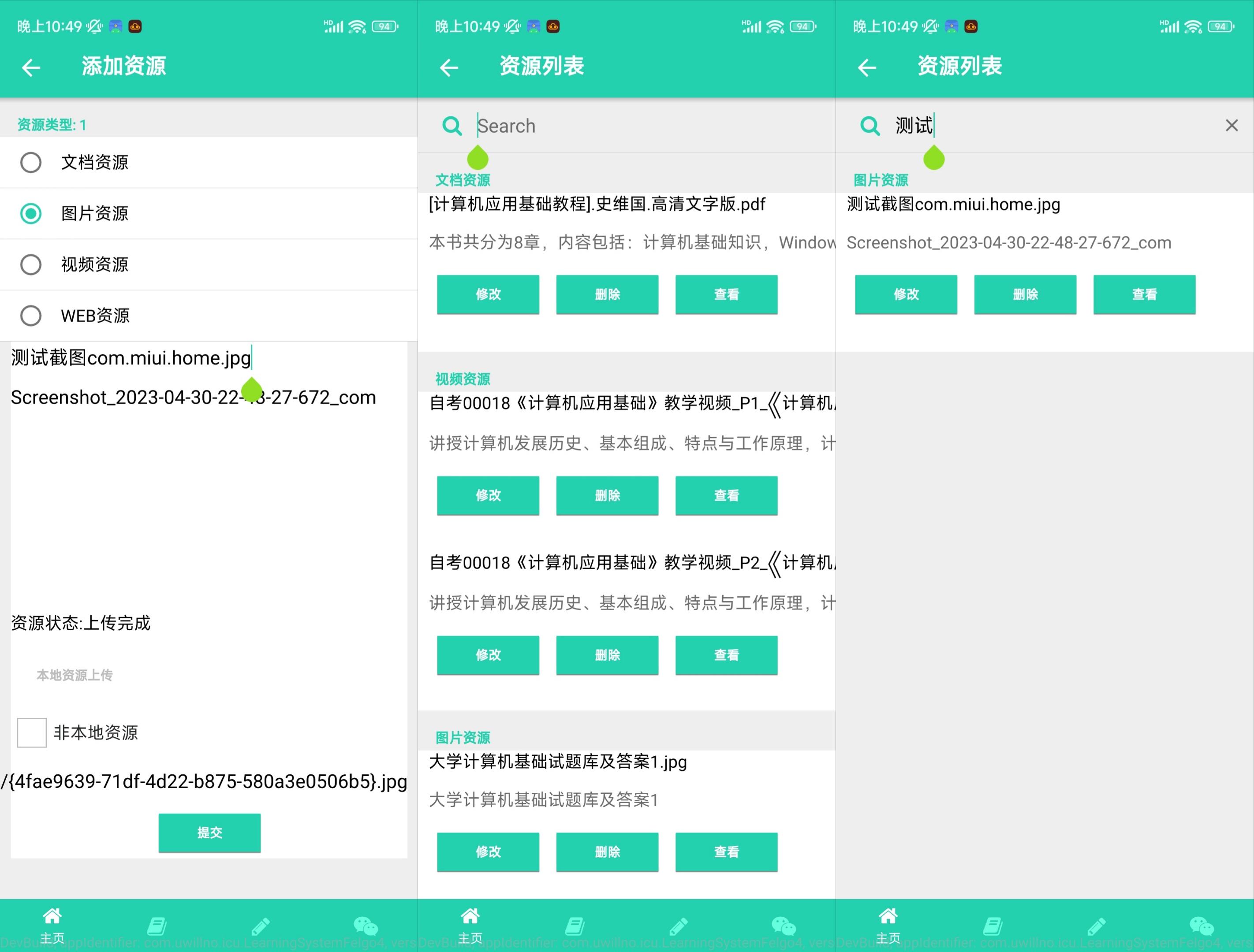The height and width of the screenshot is (952, 1254).
Task: Choose WEB资源 radio option
Action: (x=30, y=316)
